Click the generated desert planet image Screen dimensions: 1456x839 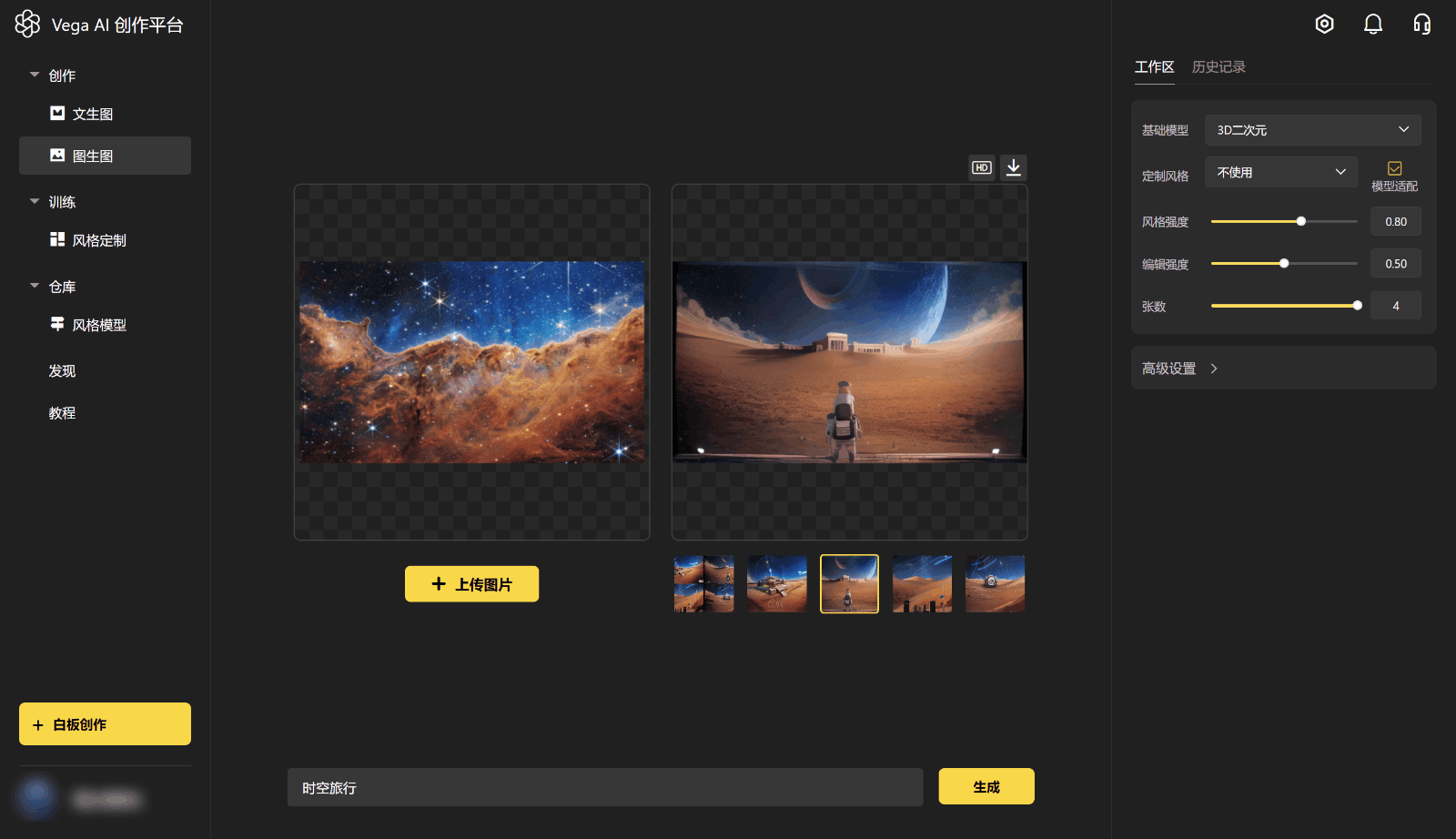pyautogui.click(x=849, y=362)
